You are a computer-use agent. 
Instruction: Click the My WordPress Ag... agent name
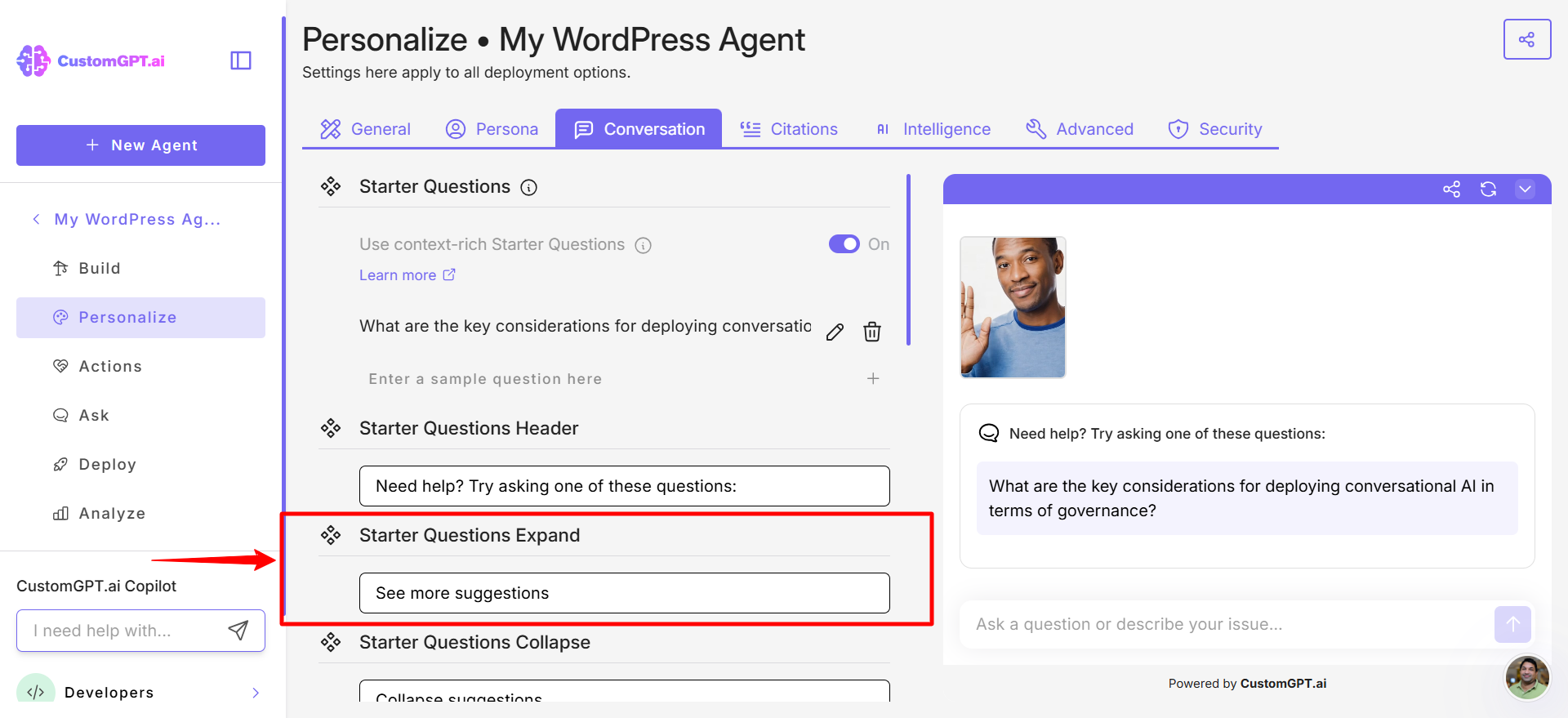(x=137, y=219)
